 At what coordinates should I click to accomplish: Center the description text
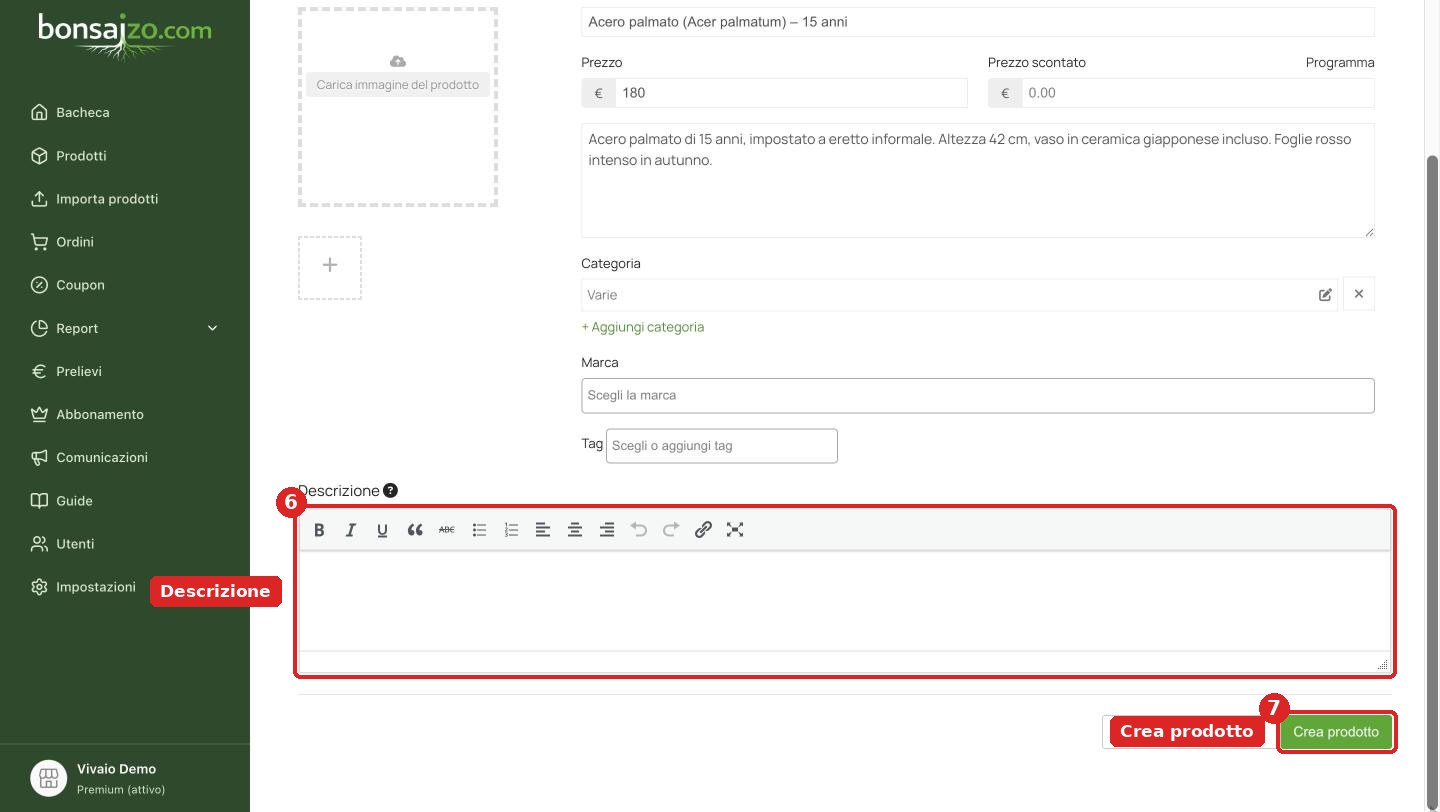tap(575, 530)
